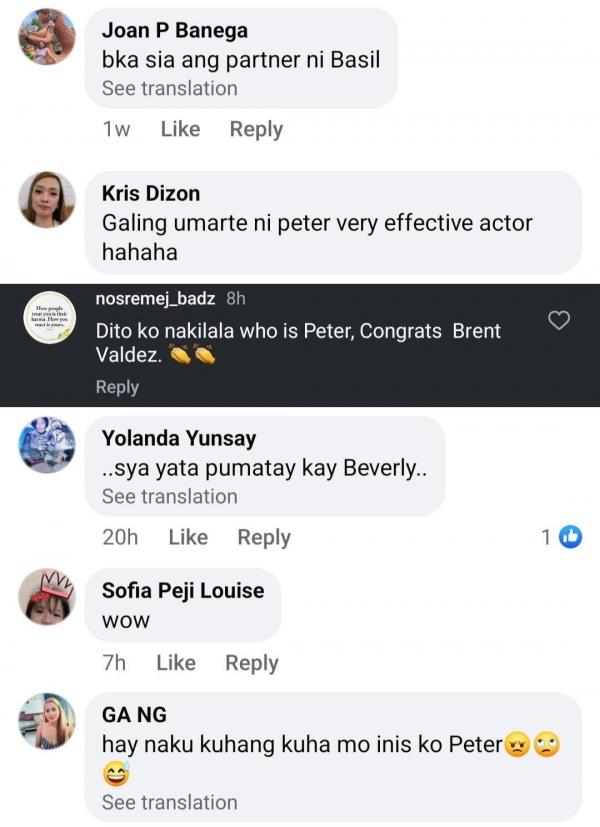Reply to Yolanda Yunsay's comment

tap(264, 537)
